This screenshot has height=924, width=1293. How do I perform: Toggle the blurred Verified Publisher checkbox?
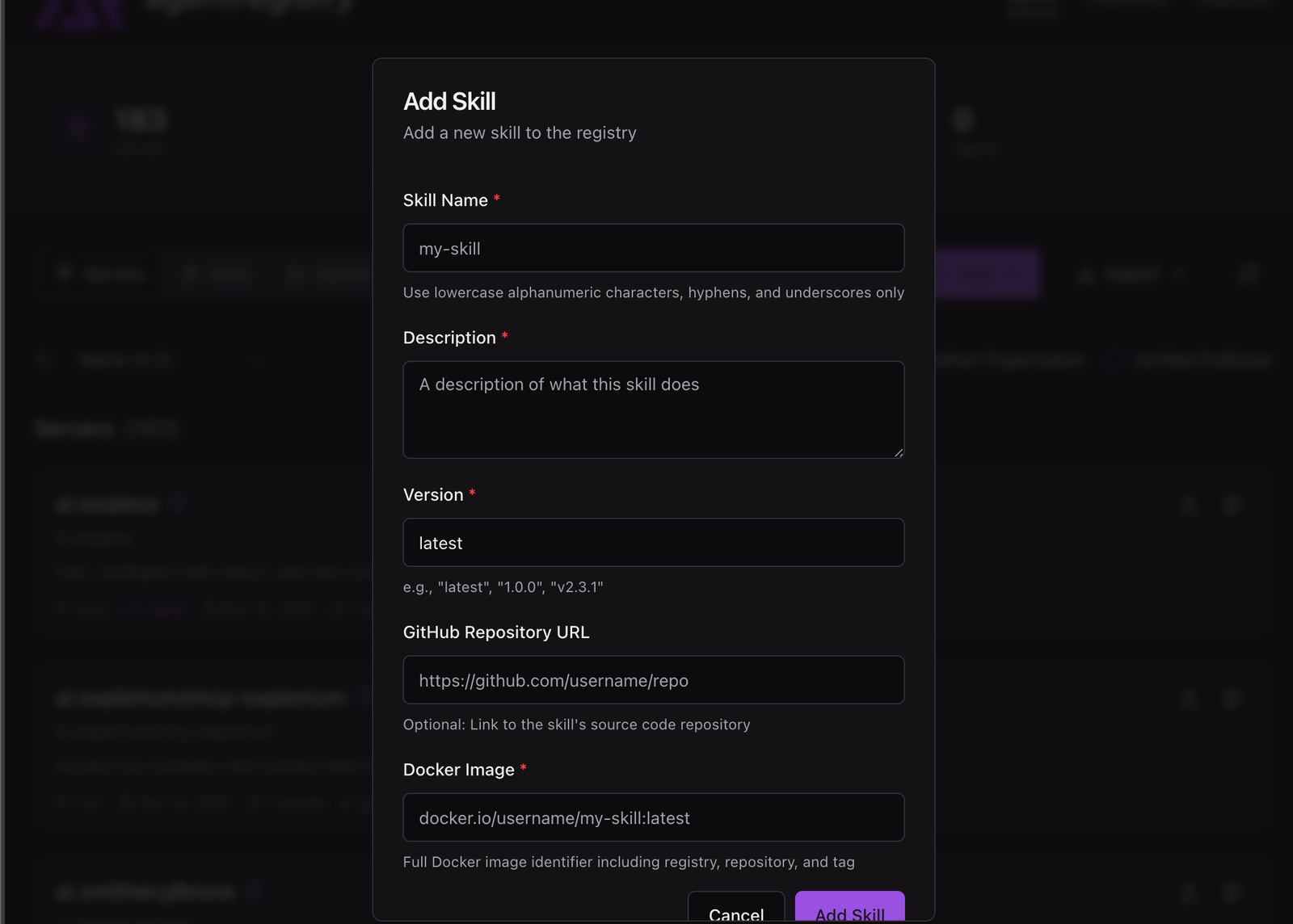click(1114, 359)
